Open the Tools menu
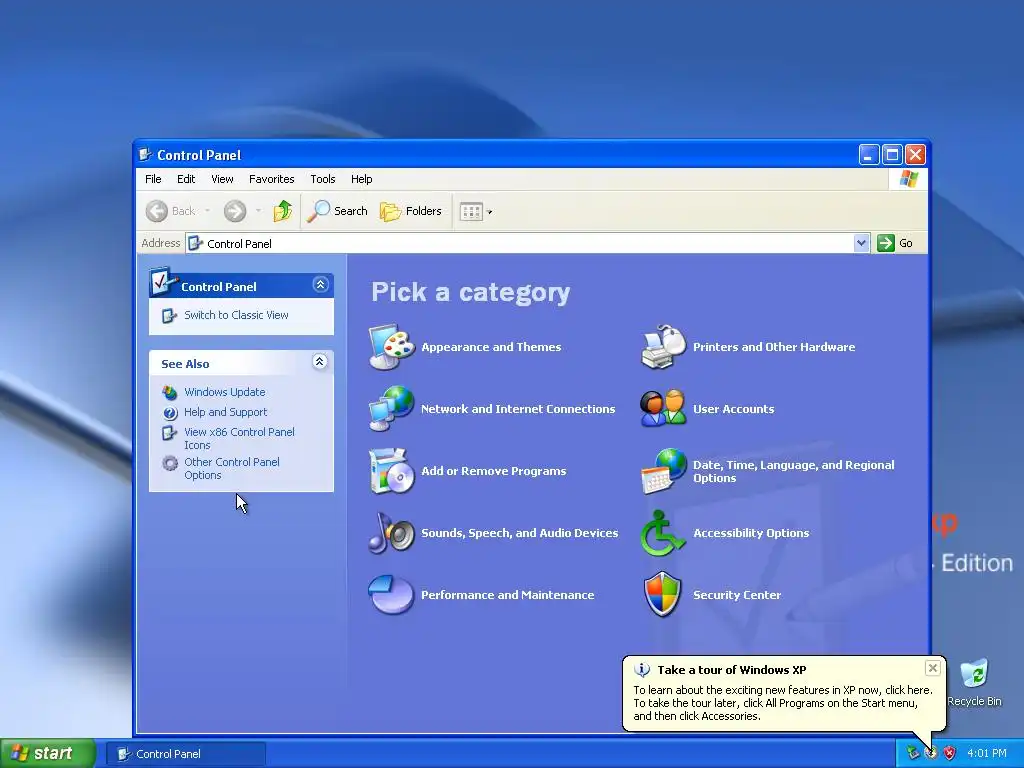Image resolution: width=1024 pixels, height=768 pixels. coord(323,179)
